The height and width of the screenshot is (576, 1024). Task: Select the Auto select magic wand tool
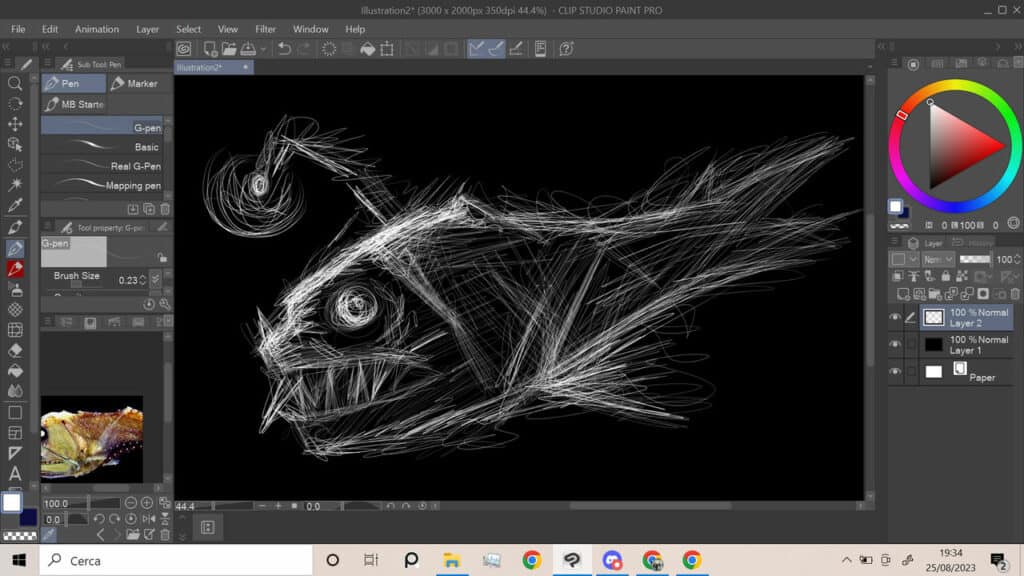click(15, 185)
